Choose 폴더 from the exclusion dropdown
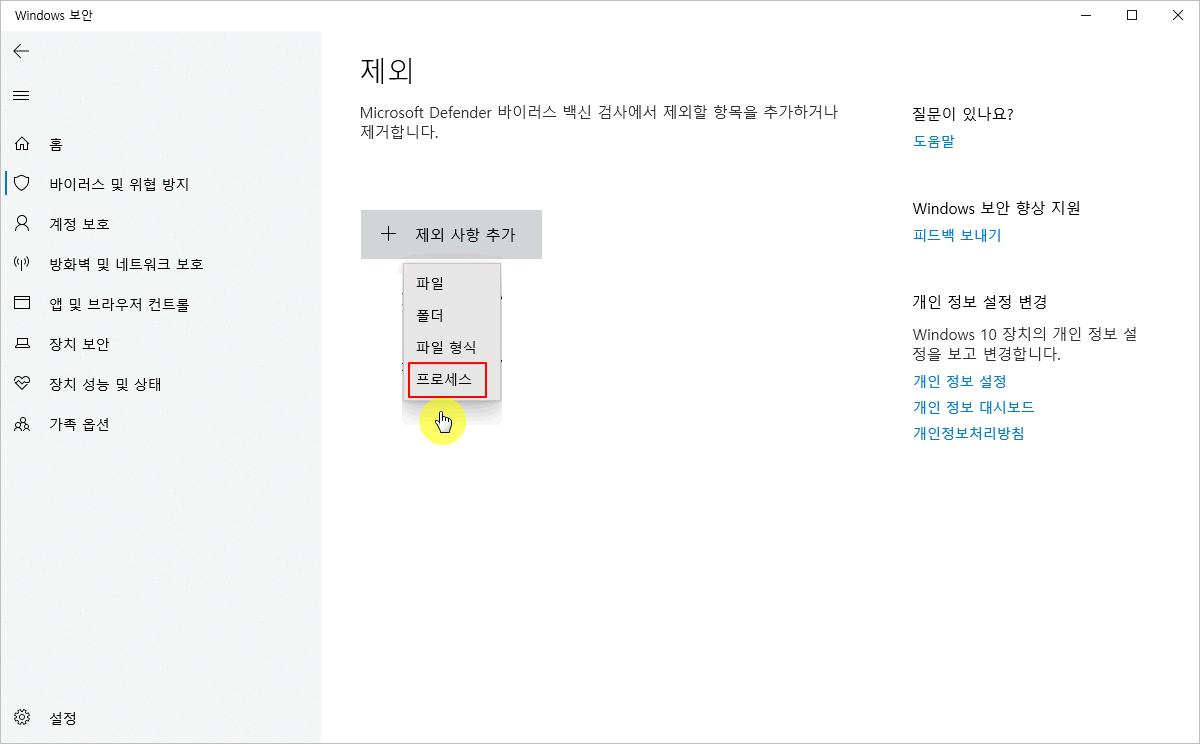Viewport: 1200px width, 744px height. point(452,315)
